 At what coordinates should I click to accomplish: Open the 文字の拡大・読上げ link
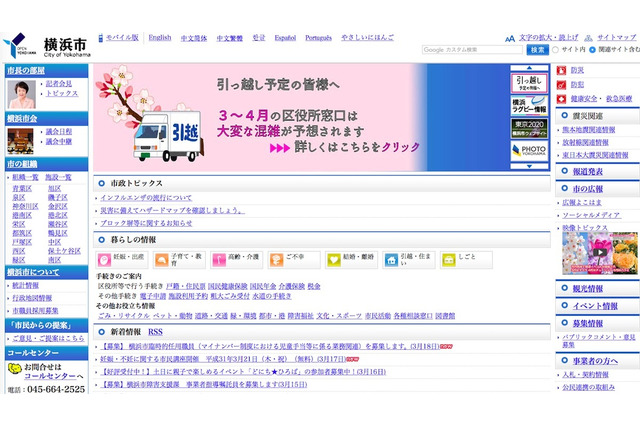coord(549,38)
